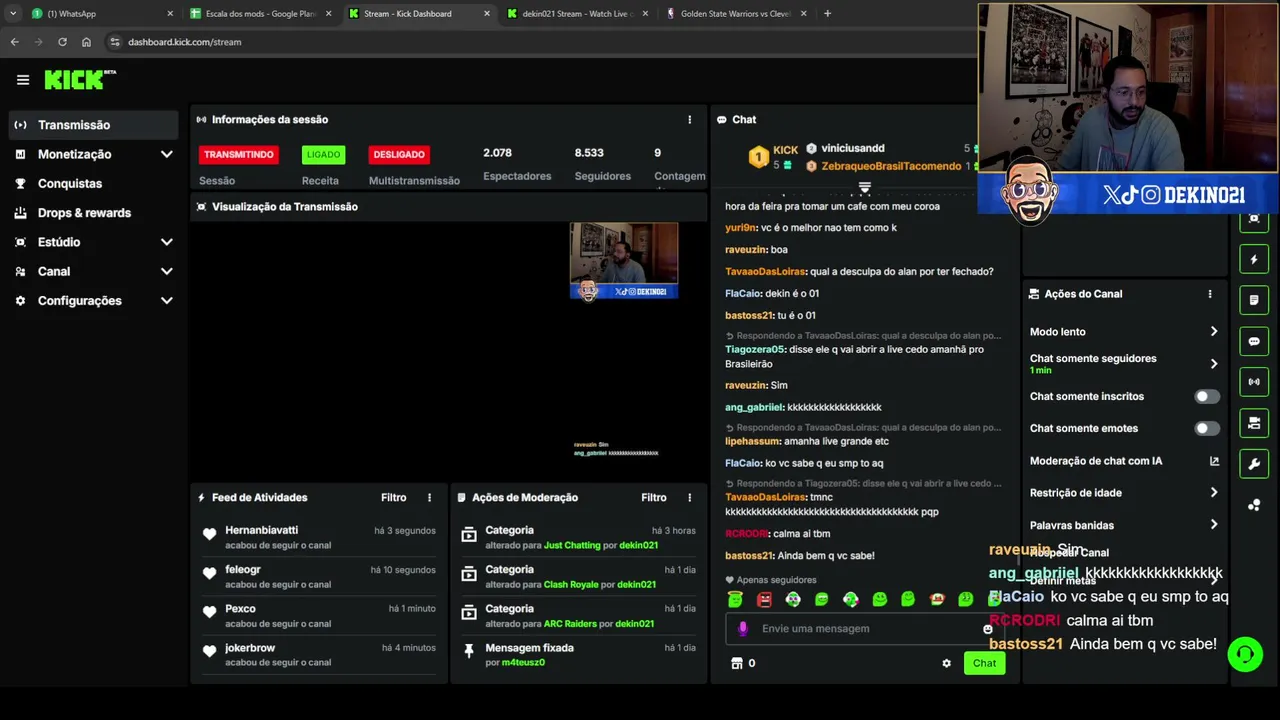
Task: Click the DESLIGADO multistream status badge
Action: (399, 154)
